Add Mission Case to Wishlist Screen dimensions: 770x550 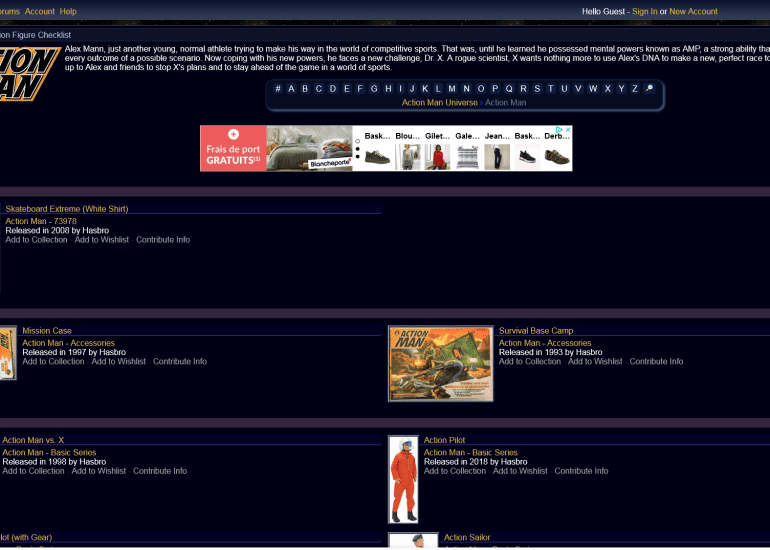[x=118, y=361]
